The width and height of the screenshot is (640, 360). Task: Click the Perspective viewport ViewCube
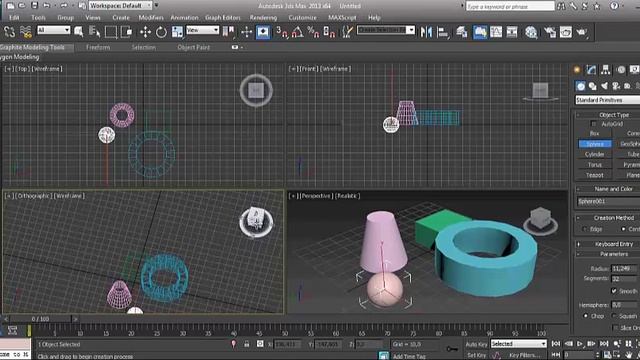[x=540, y=220]
